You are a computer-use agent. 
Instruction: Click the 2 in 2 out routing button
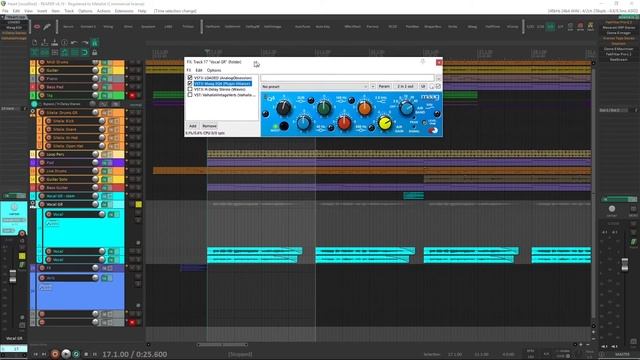(405, 87)
